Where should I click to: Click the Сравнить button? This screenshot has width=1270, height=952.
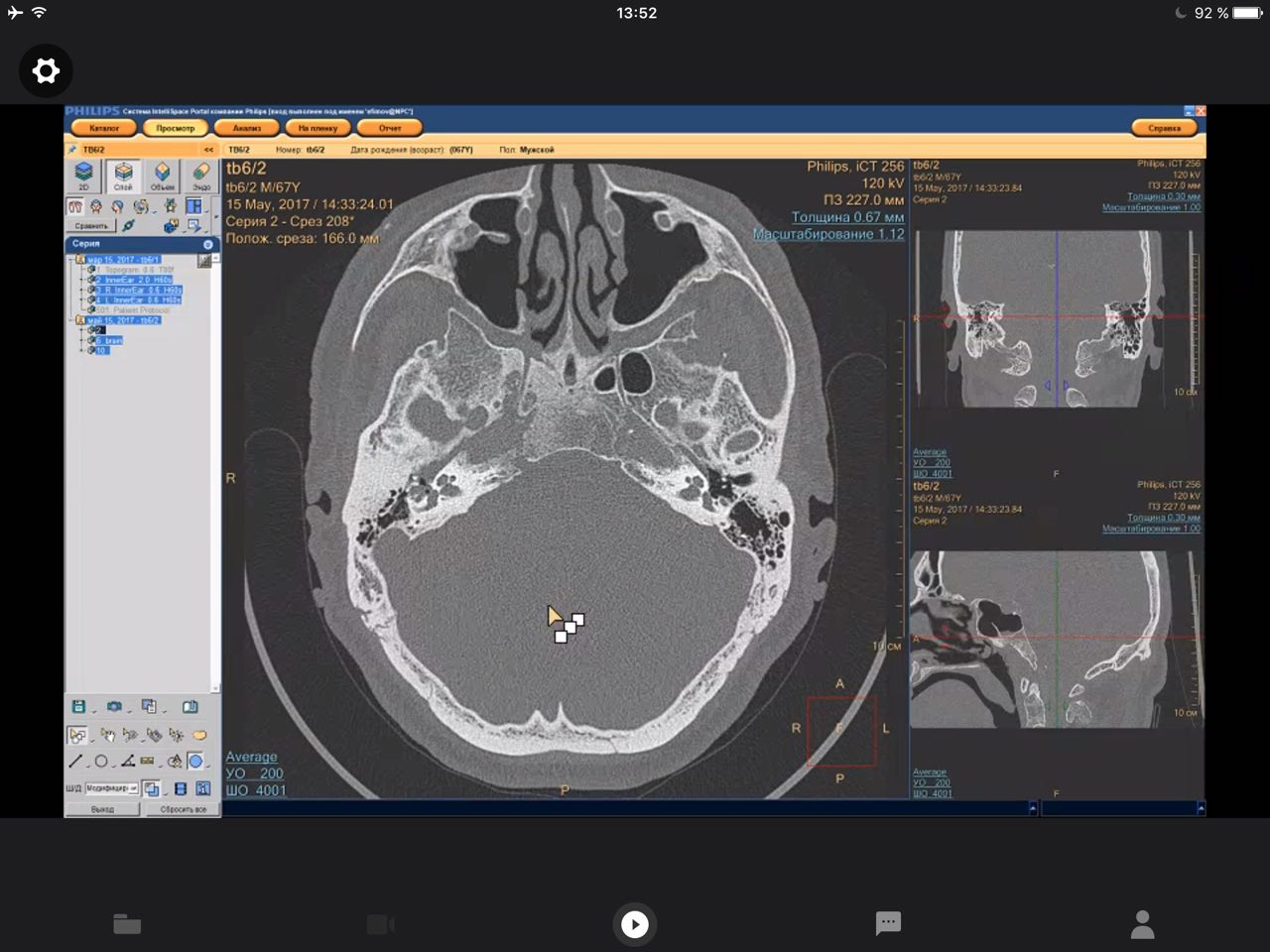(x=91, y=226)
